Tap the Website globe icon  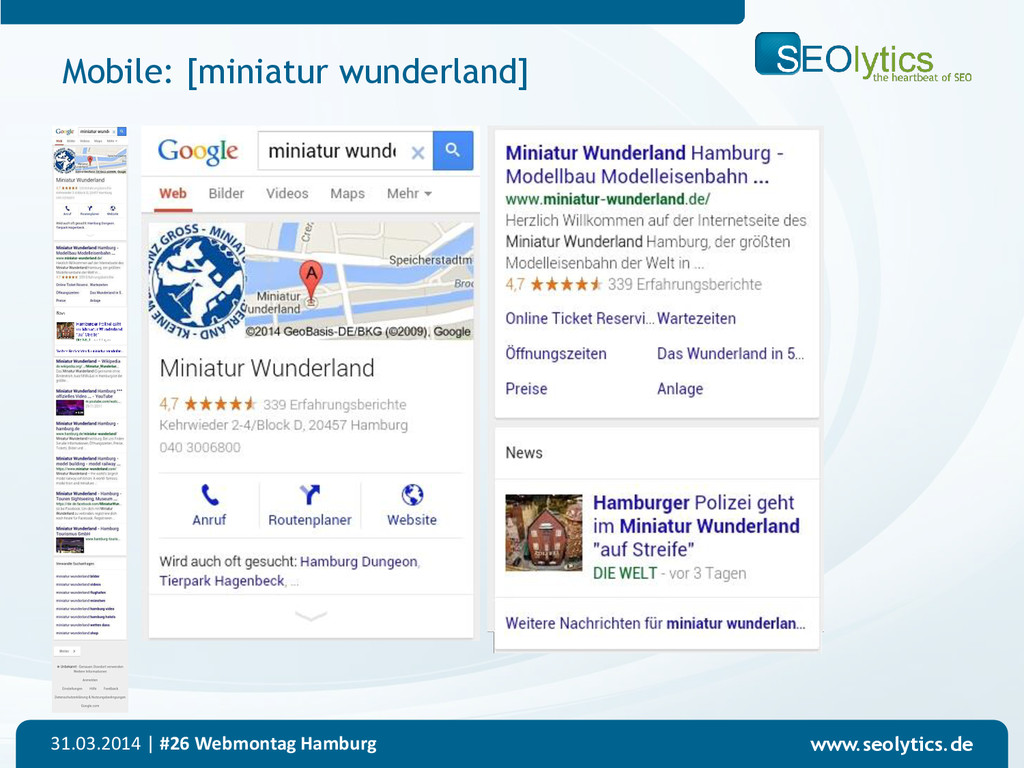[x=412, y=495]
